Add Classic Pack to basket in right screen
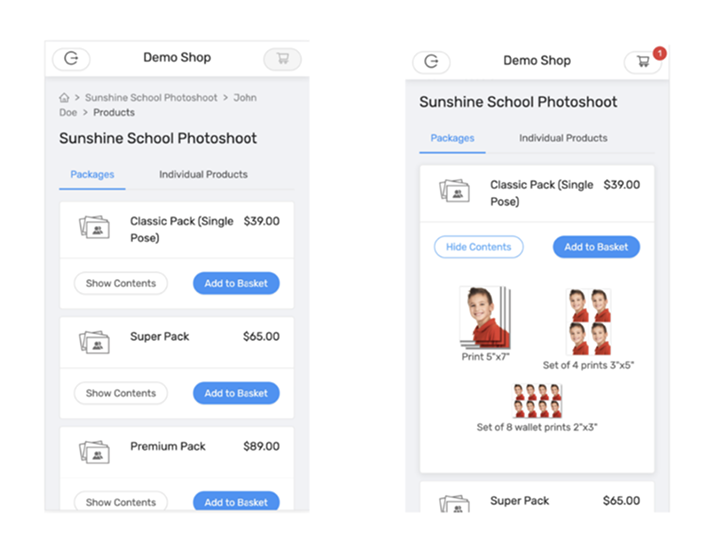This screenshot has height=559, width=717. pos(596,247)
